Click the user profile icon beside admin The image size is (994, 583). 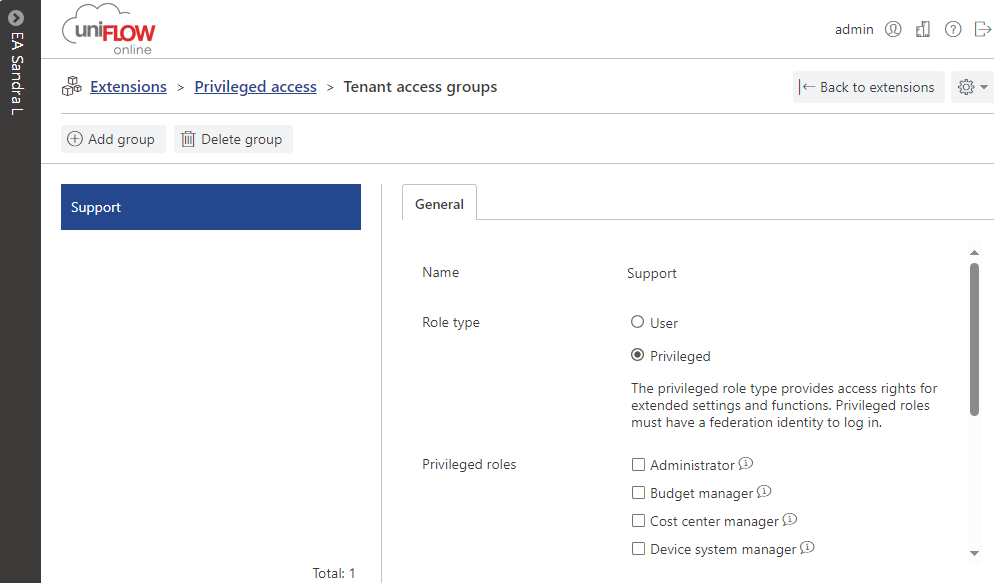coord(893,30)
